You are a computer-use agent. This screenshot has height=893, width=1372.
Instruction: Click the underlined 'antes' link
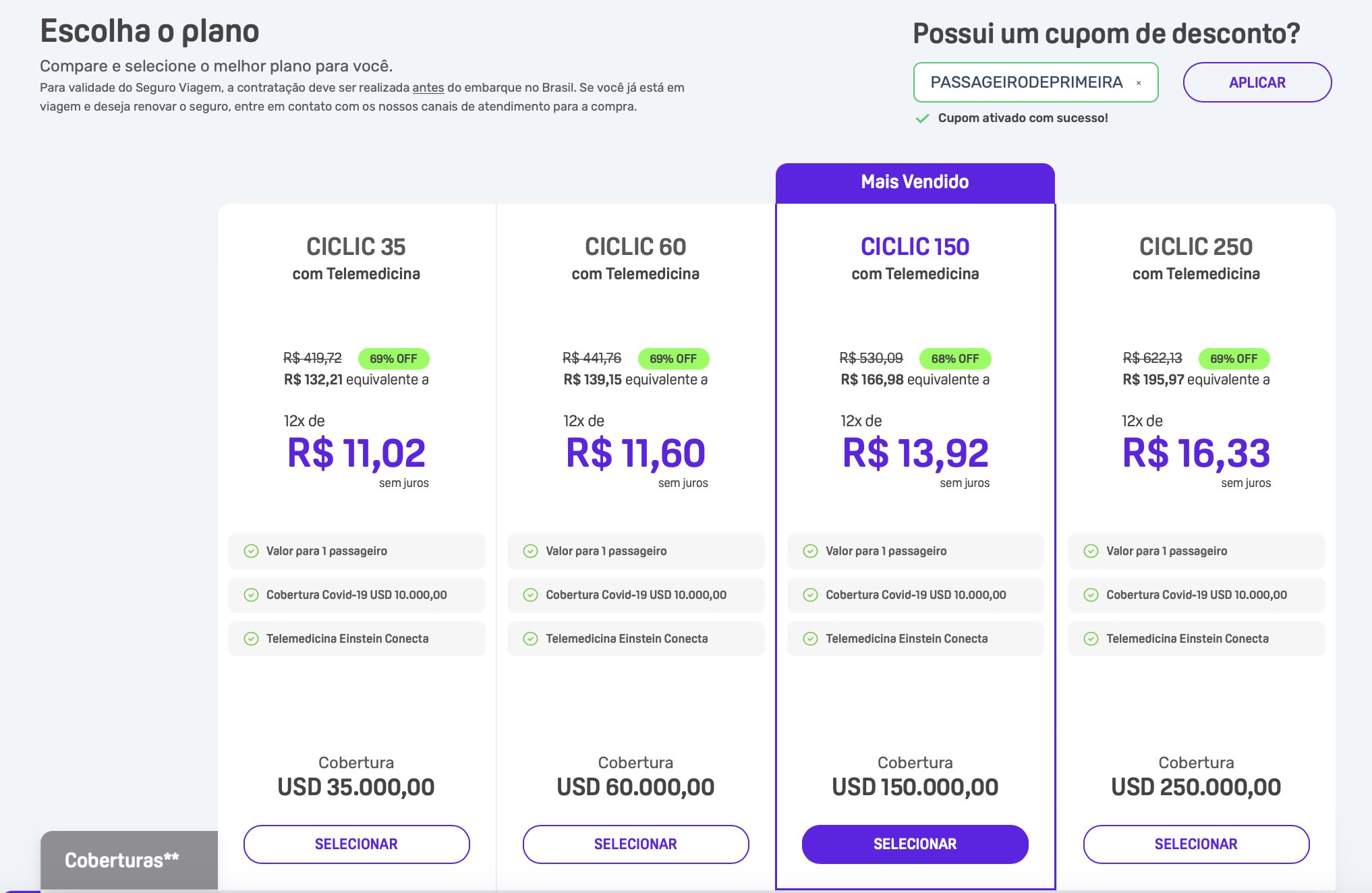428,88
